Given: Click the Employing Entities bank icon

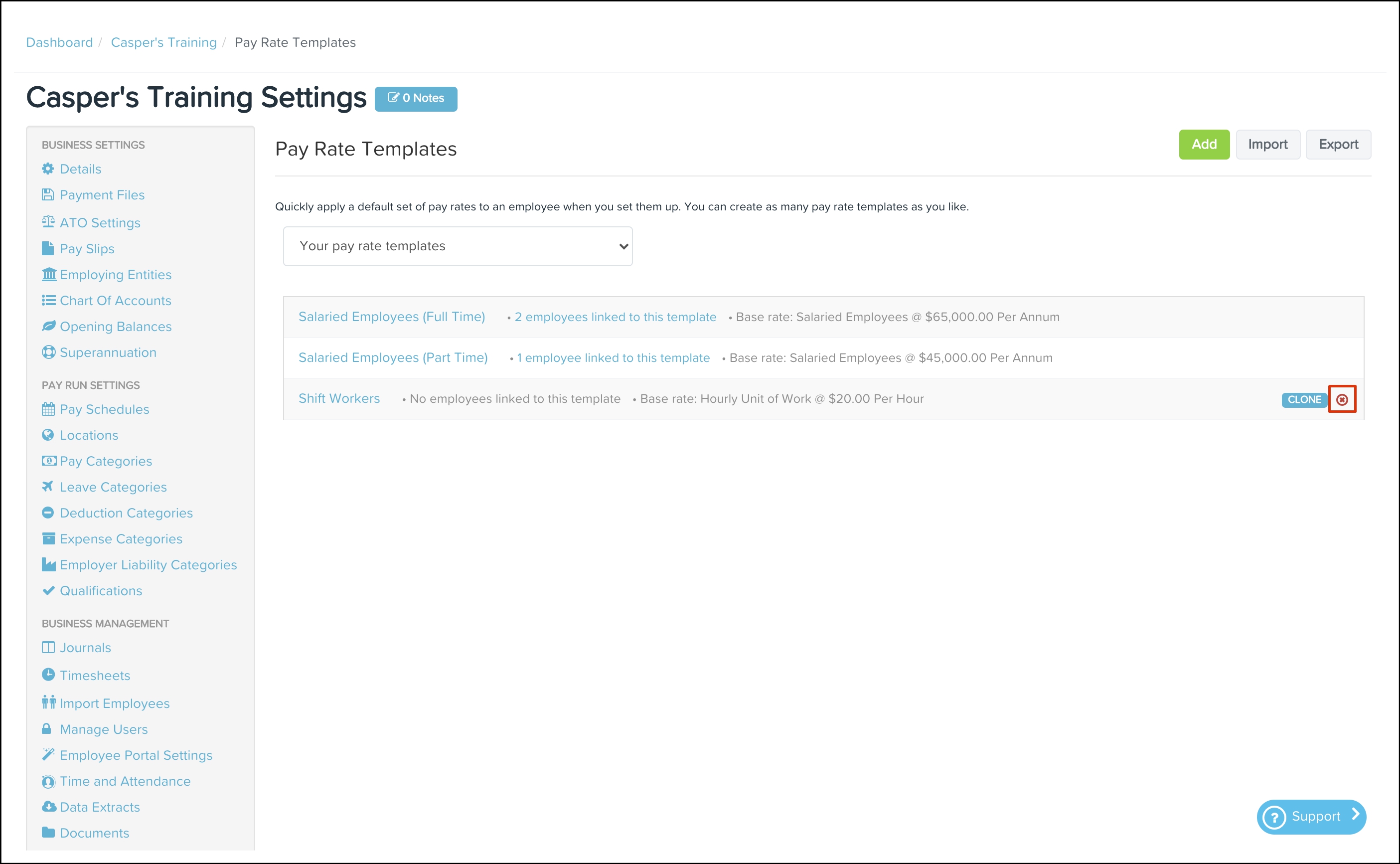Looking at the screenshot, I should click(48, 274).
